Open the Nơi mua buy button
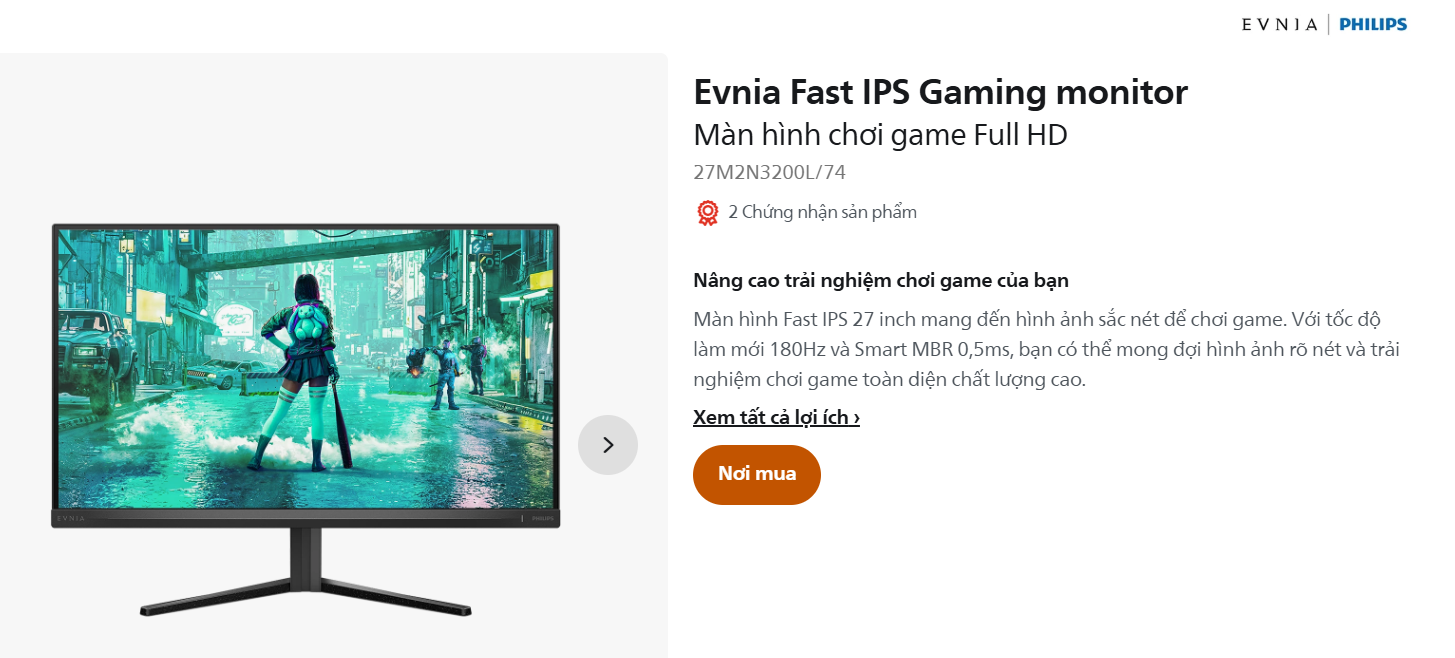Image resolution: width=1455 pixels, height=658 pixels. point(757,474)
